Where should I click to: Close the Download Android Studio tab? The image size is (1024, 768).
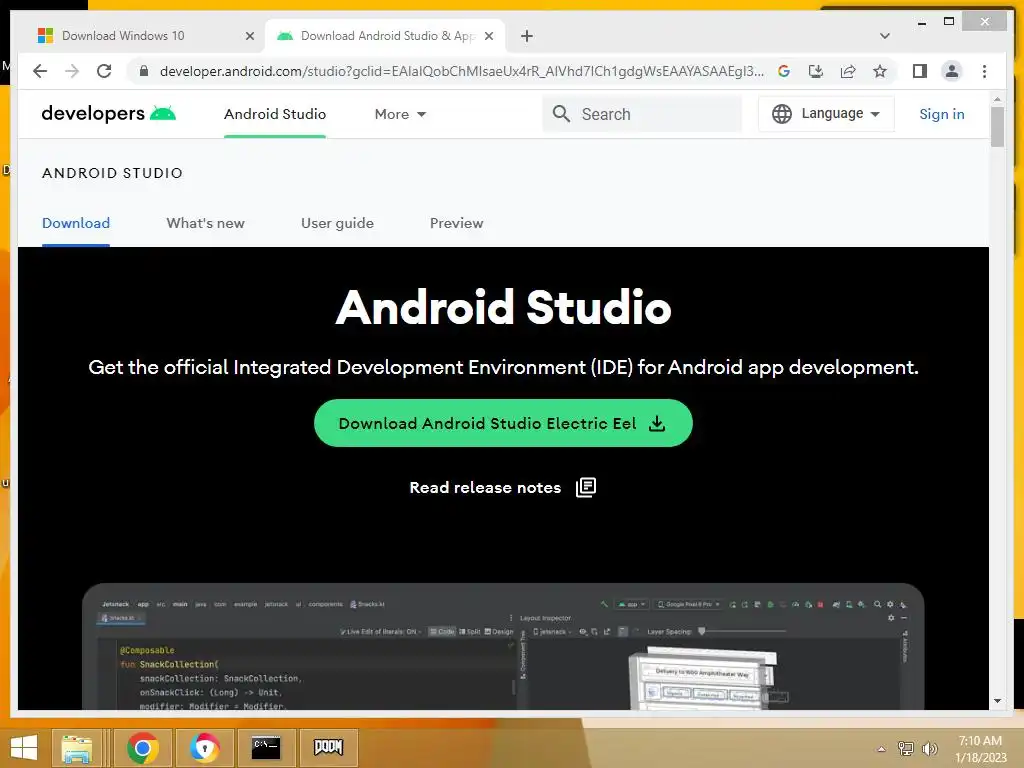click(x=488, y=36)
